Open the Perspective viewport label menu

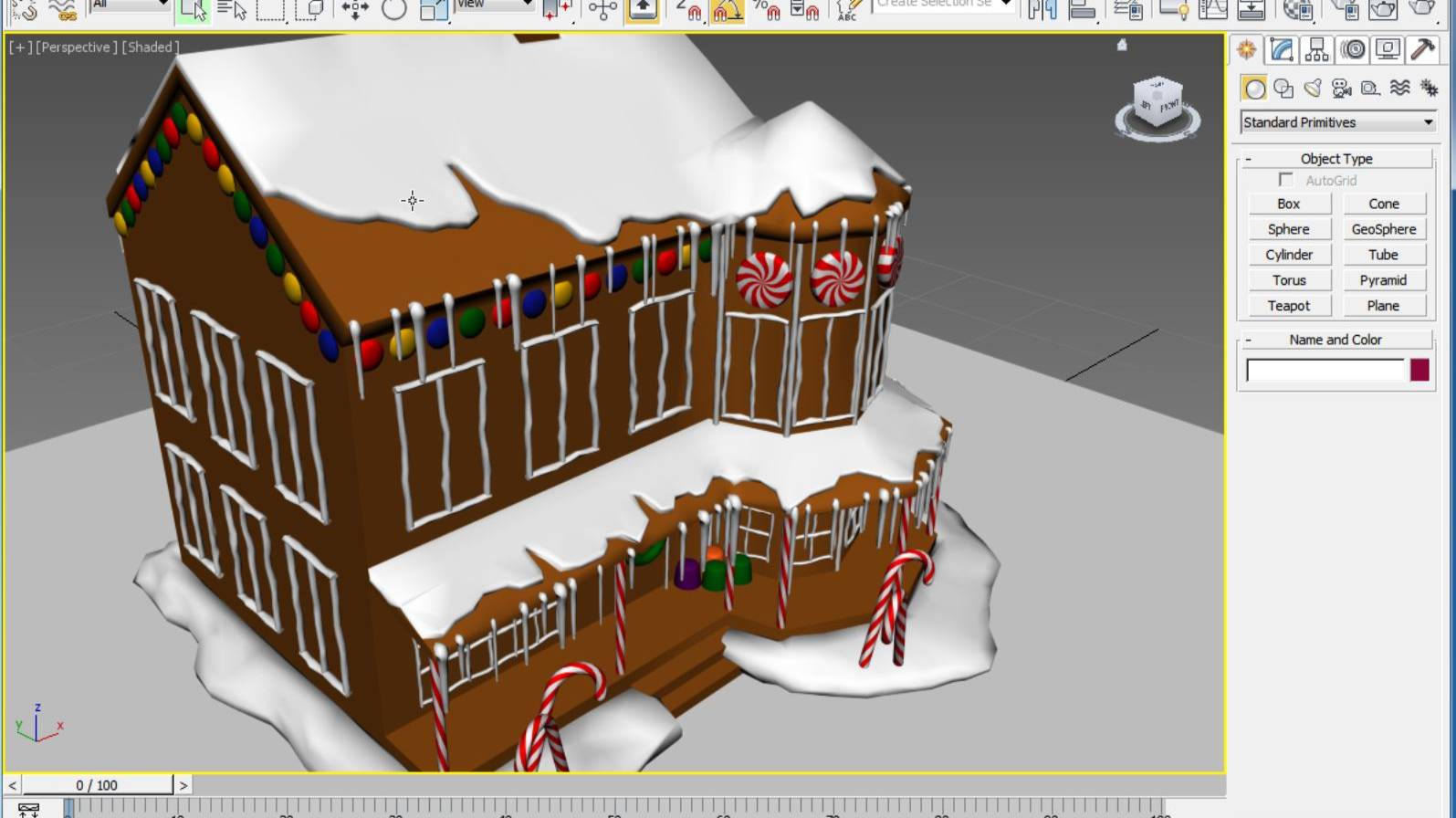76,47
